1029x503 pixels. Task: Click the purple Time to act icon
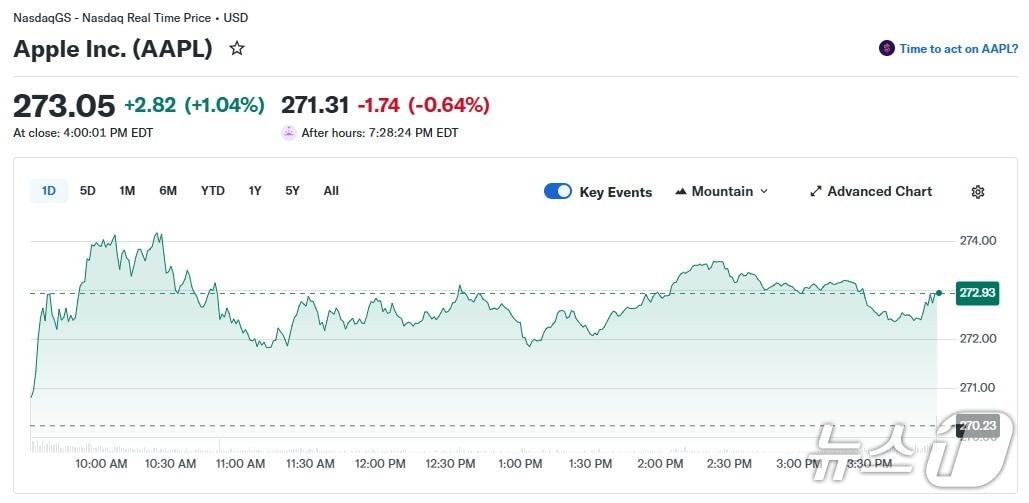click(887, 48)
